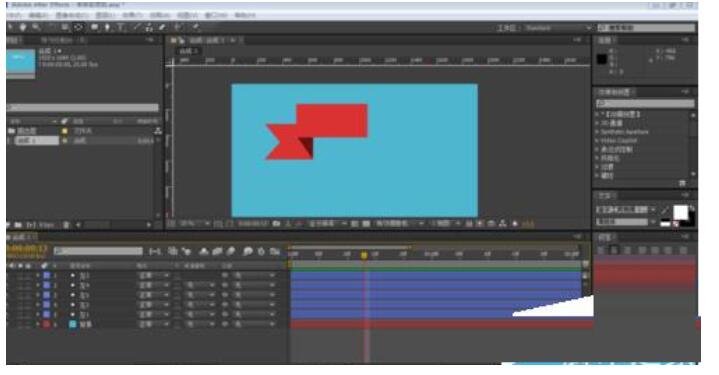719x375 pixels.
Task: Select the Puppet Pin tool
Action: tap(196, 28)
